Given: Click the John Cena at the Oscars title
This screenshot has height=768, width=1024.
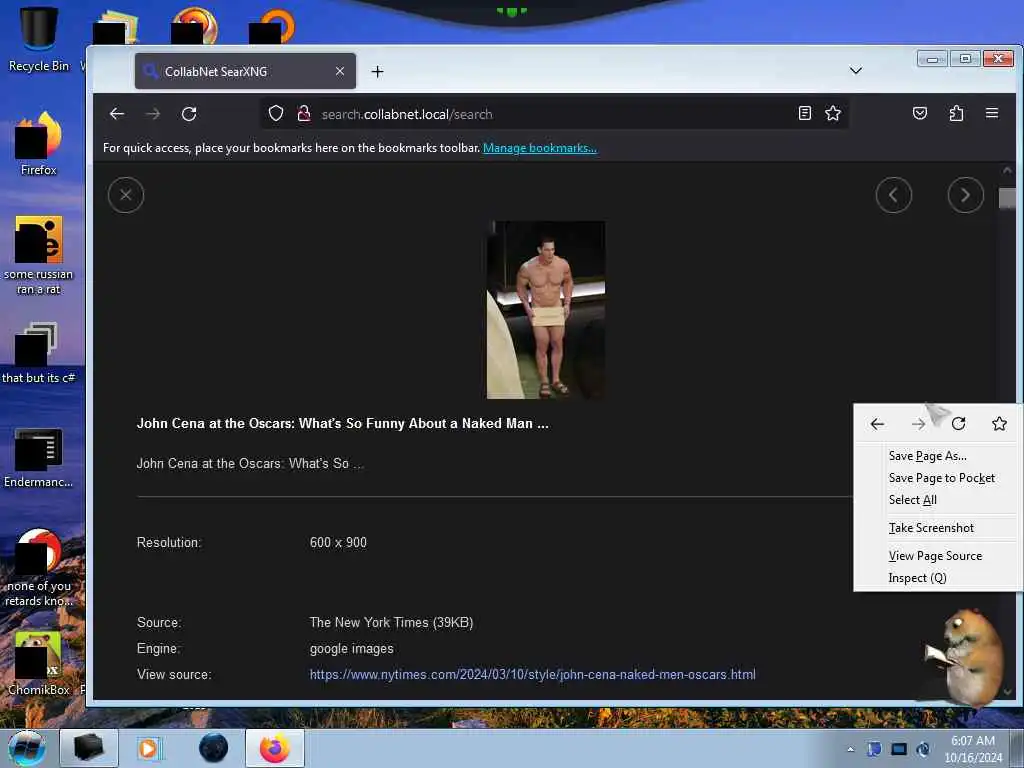Looking at the screenshot, I should 342,423.
